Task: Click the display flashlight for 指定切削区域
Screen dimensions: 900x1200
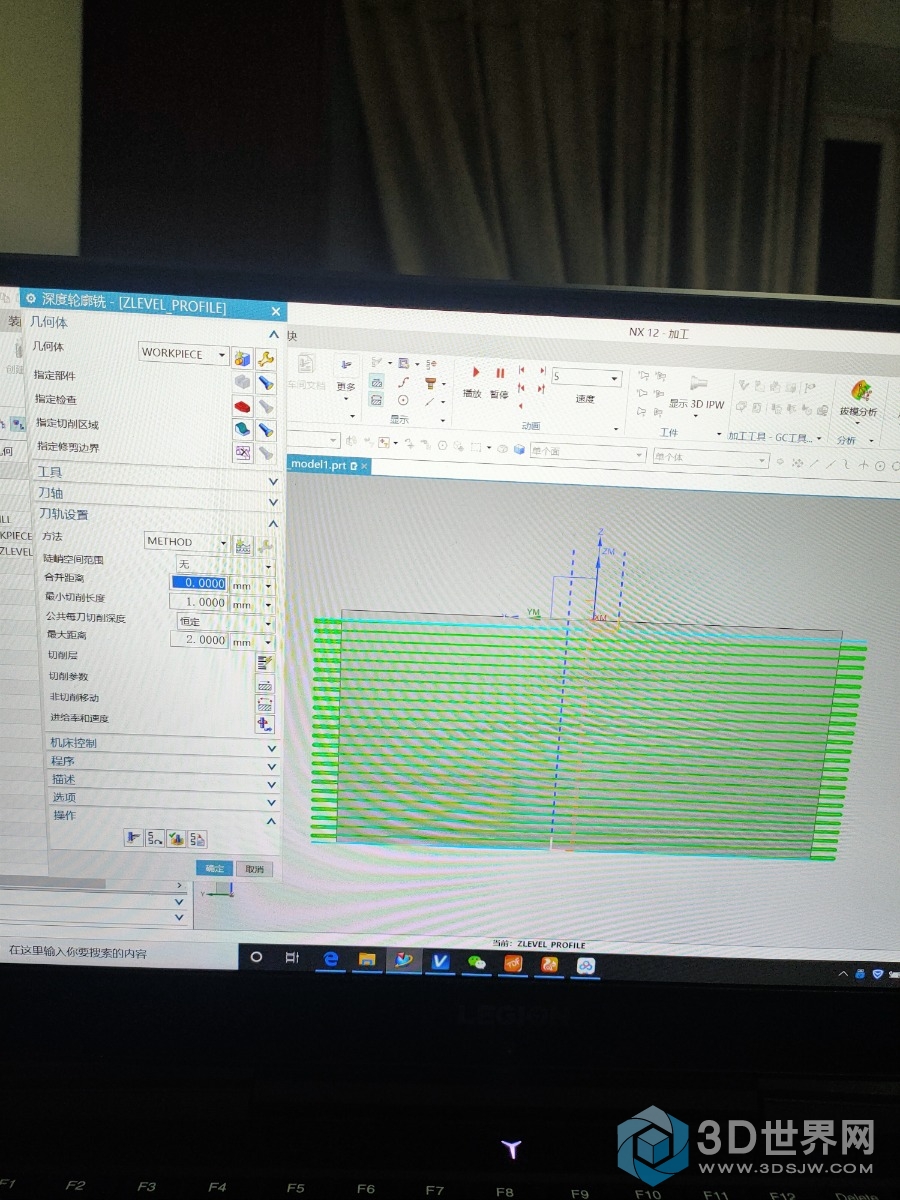Action: tap(266, 429)
